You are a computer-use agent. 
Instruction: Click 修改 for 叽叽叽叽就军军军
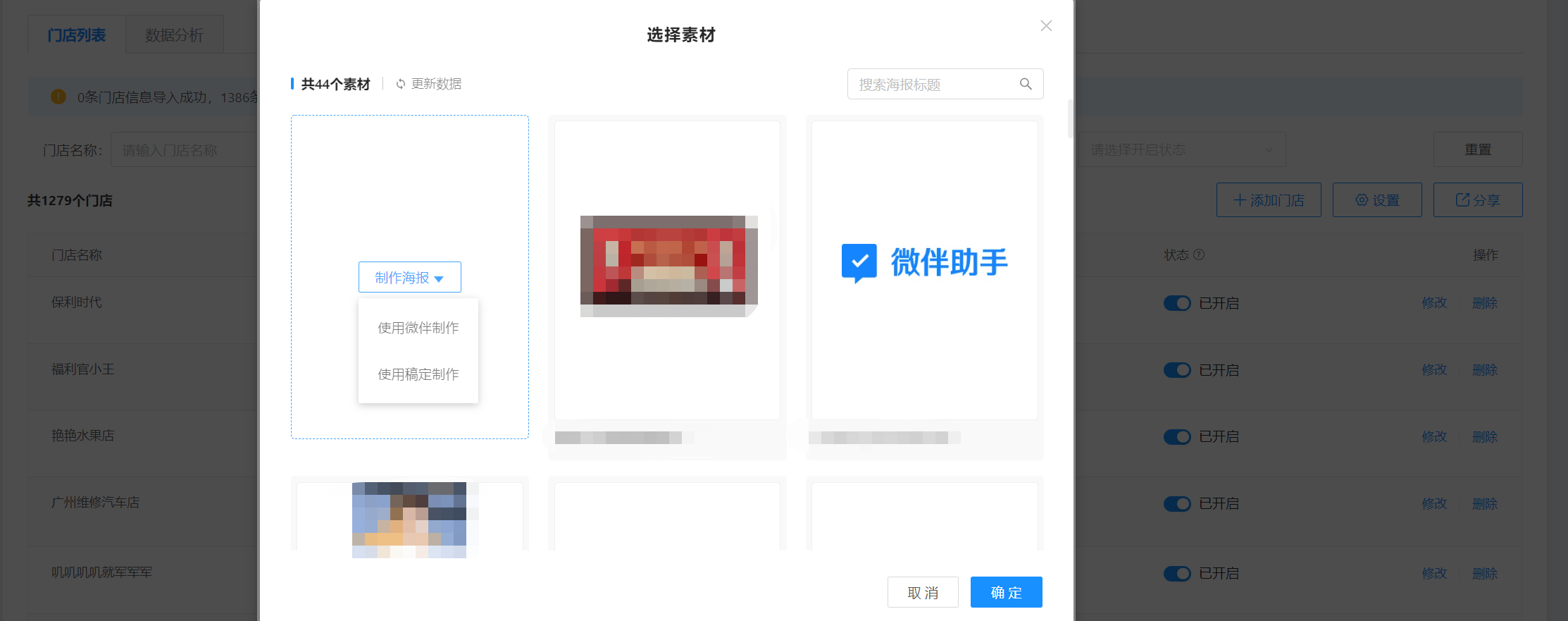1434,574
